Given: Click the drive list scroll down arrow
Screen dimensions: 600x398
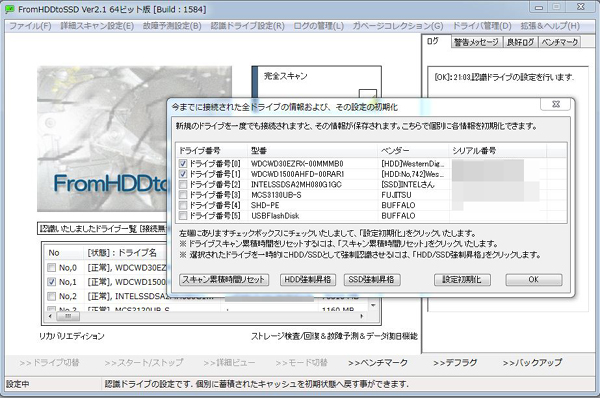Looking at the screenshot, I should 373,305.
